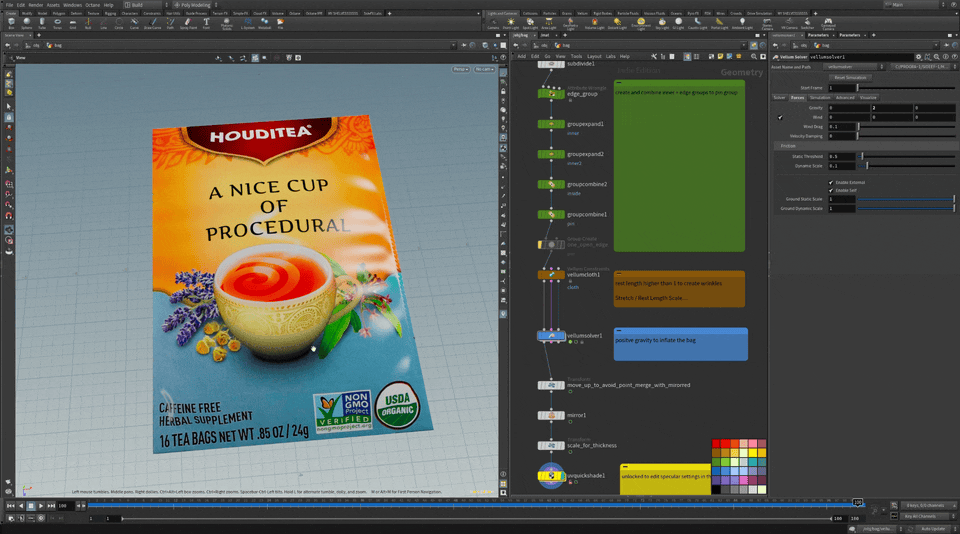The height and width of the screenshot is (534, 960).
Task: Select the Metaball shelf tool
Action: 264,23
